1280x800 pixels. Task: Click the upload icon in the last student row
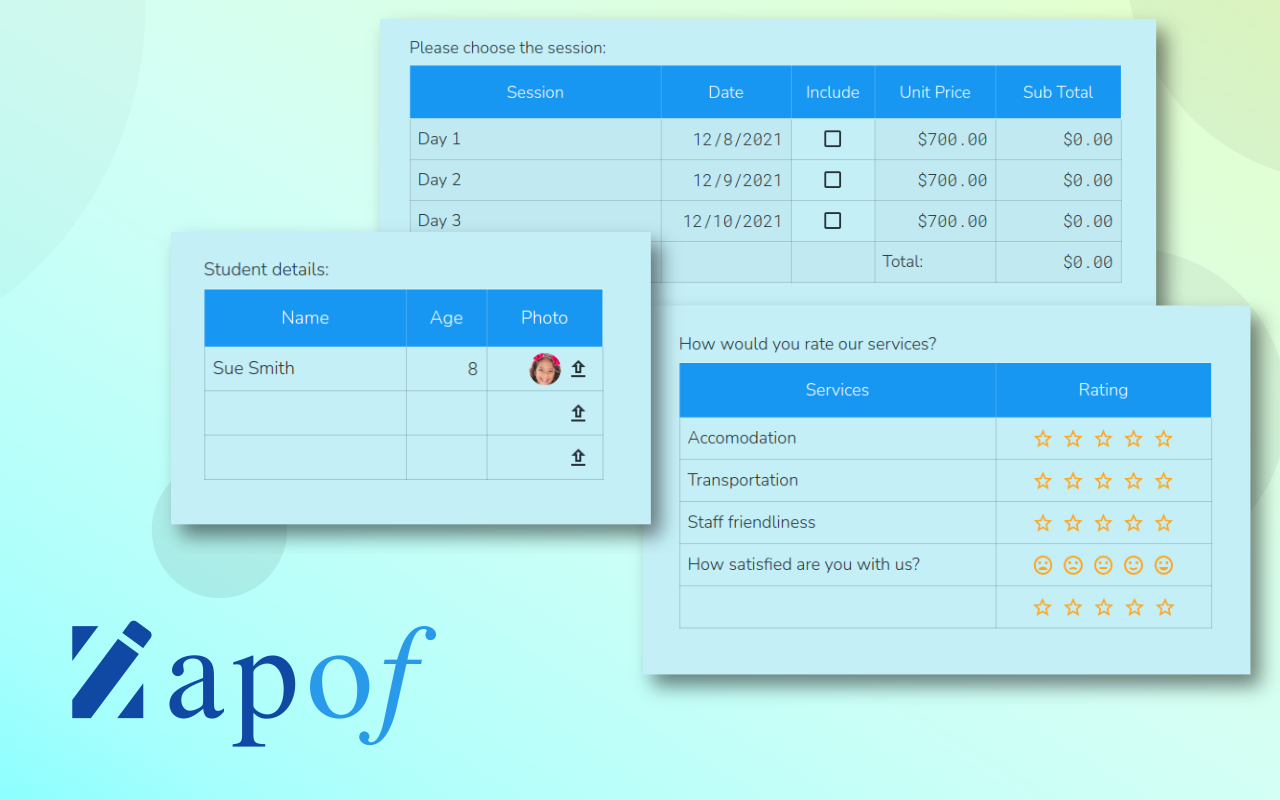[x=578, y=457]
